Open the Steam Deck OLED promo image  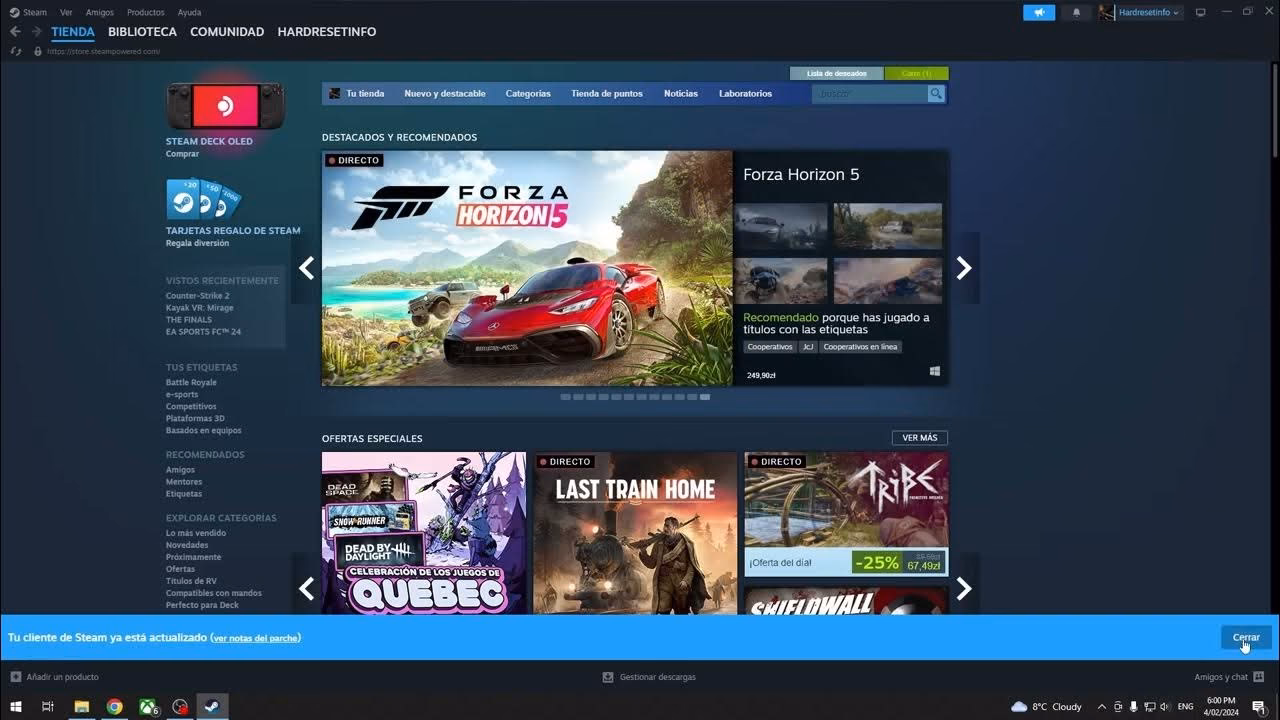pos(224,105)
